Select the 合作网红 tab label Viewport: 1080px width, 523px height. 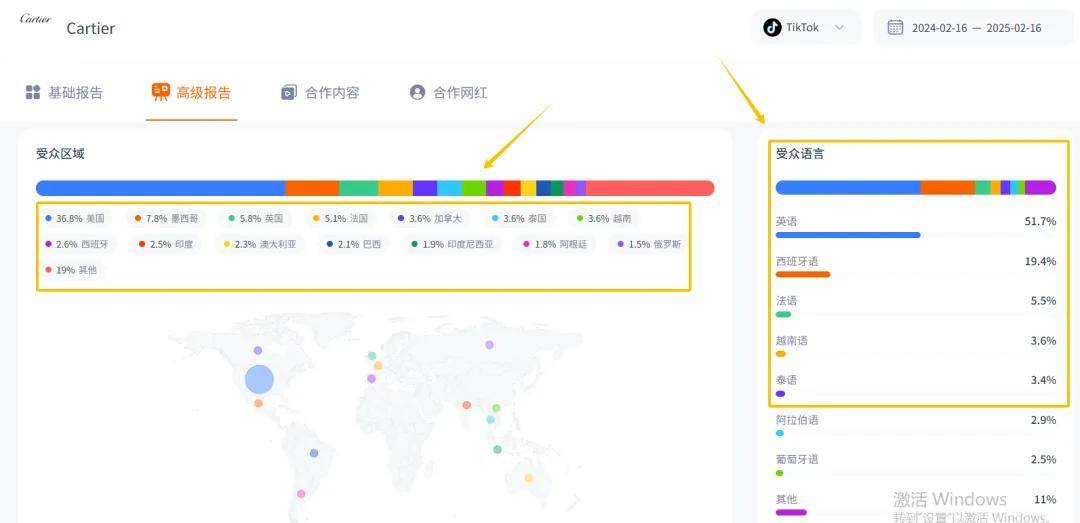pos(459,92)
